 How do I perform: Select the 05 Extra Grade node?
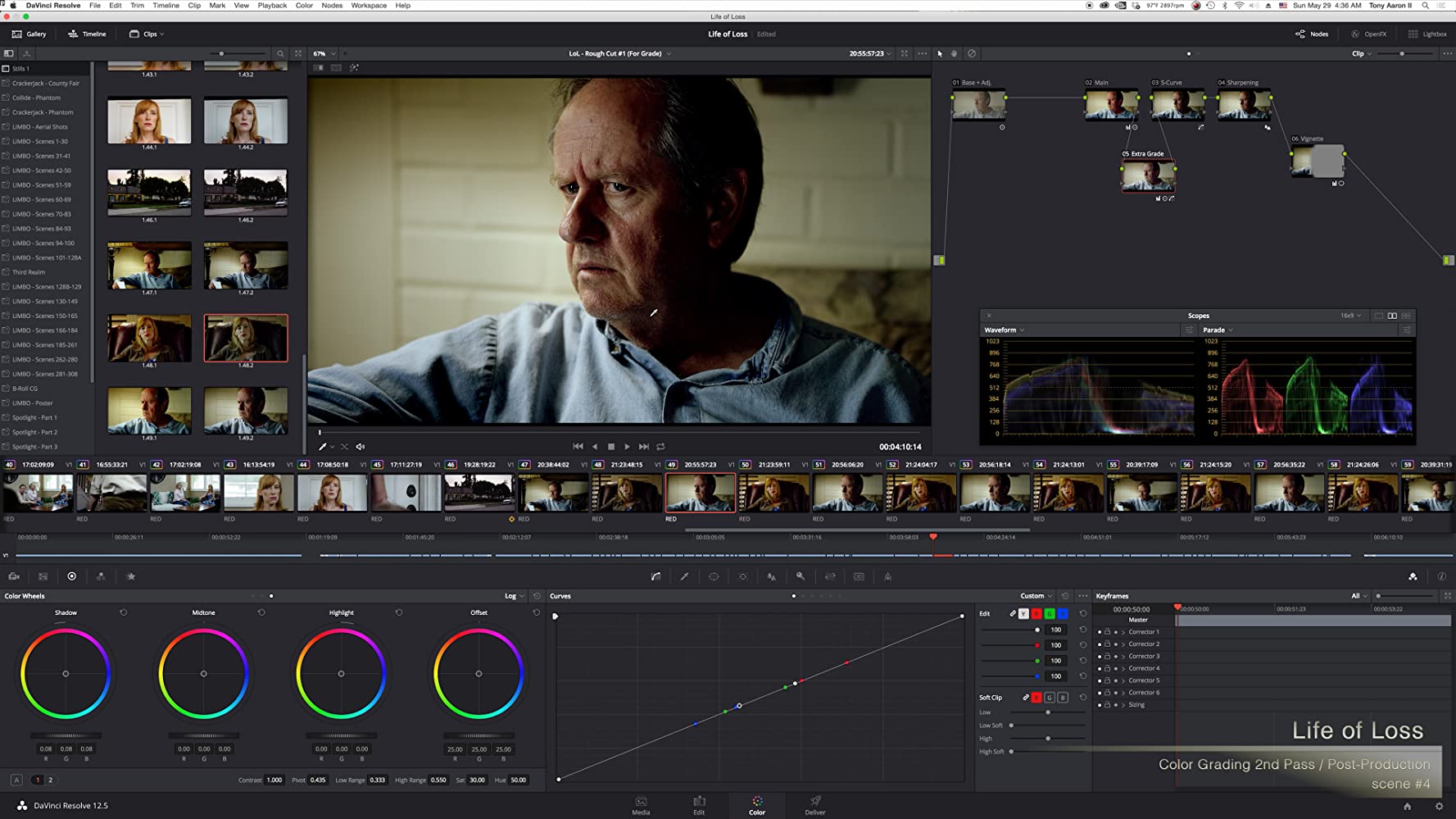[x=1147, y=175]
